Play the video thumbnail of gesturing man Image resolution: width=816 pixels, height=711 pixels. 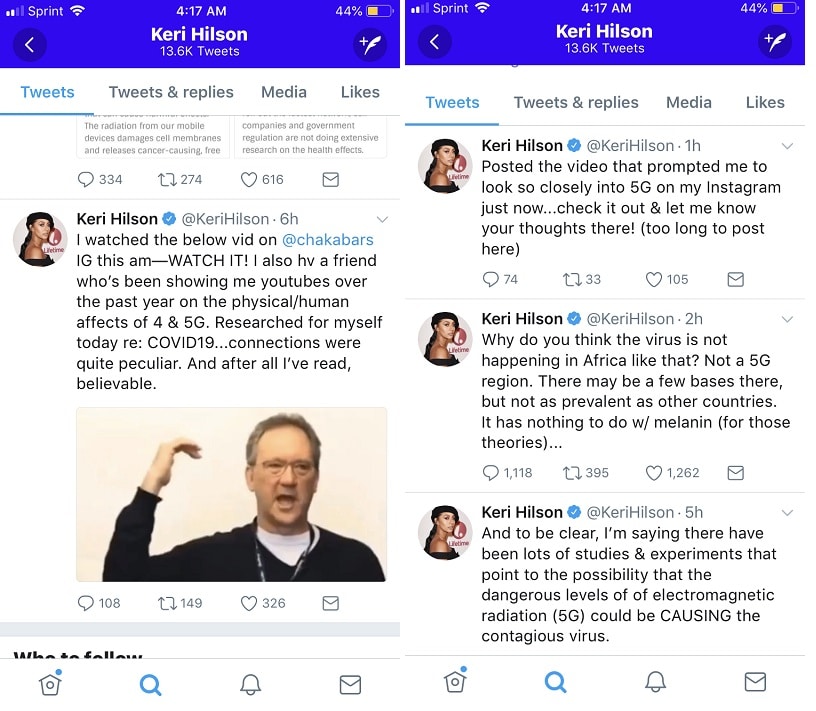point(231,494)
